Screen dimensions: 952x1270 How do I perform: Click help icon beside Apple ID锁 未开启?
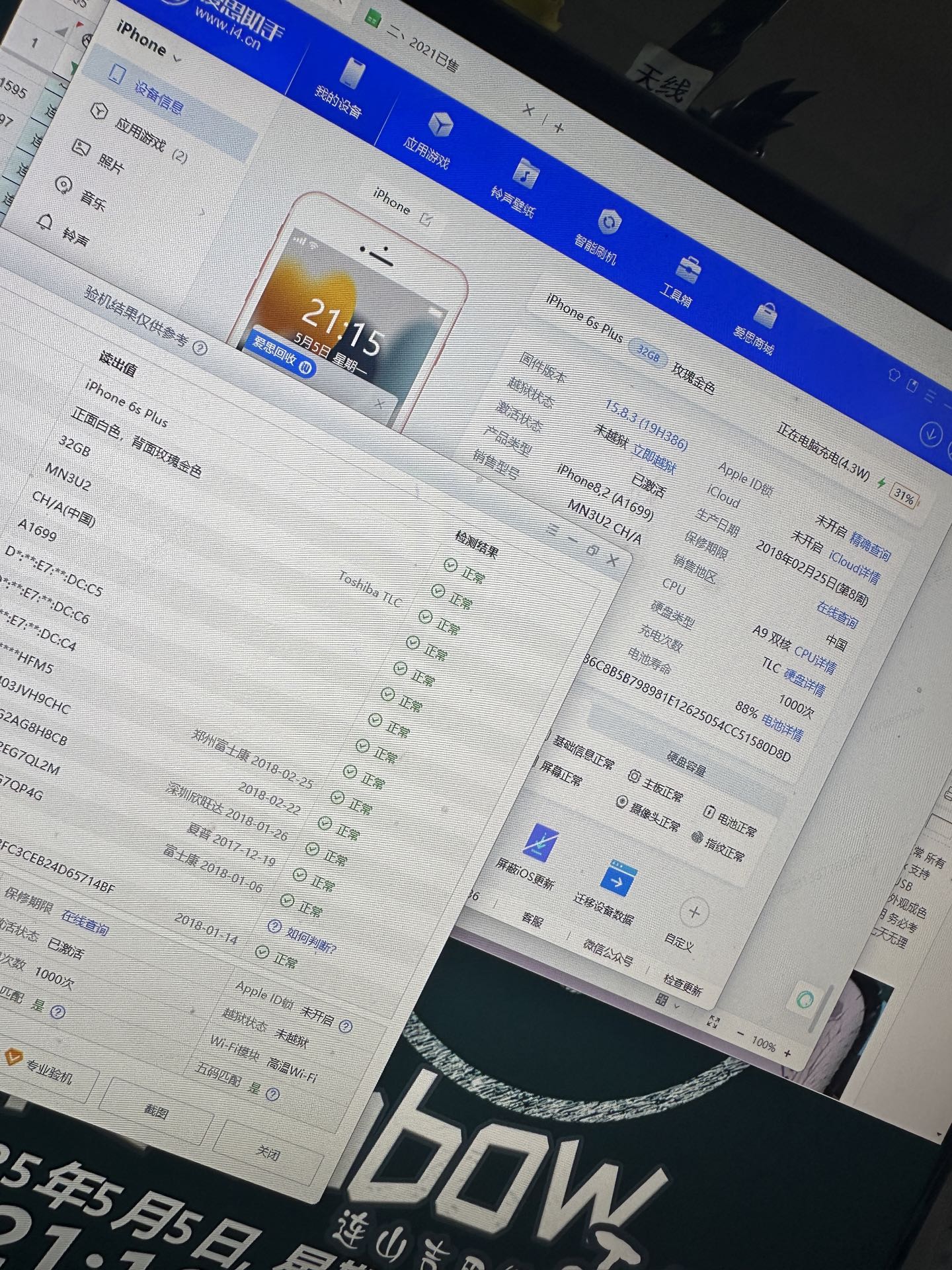345,1025
